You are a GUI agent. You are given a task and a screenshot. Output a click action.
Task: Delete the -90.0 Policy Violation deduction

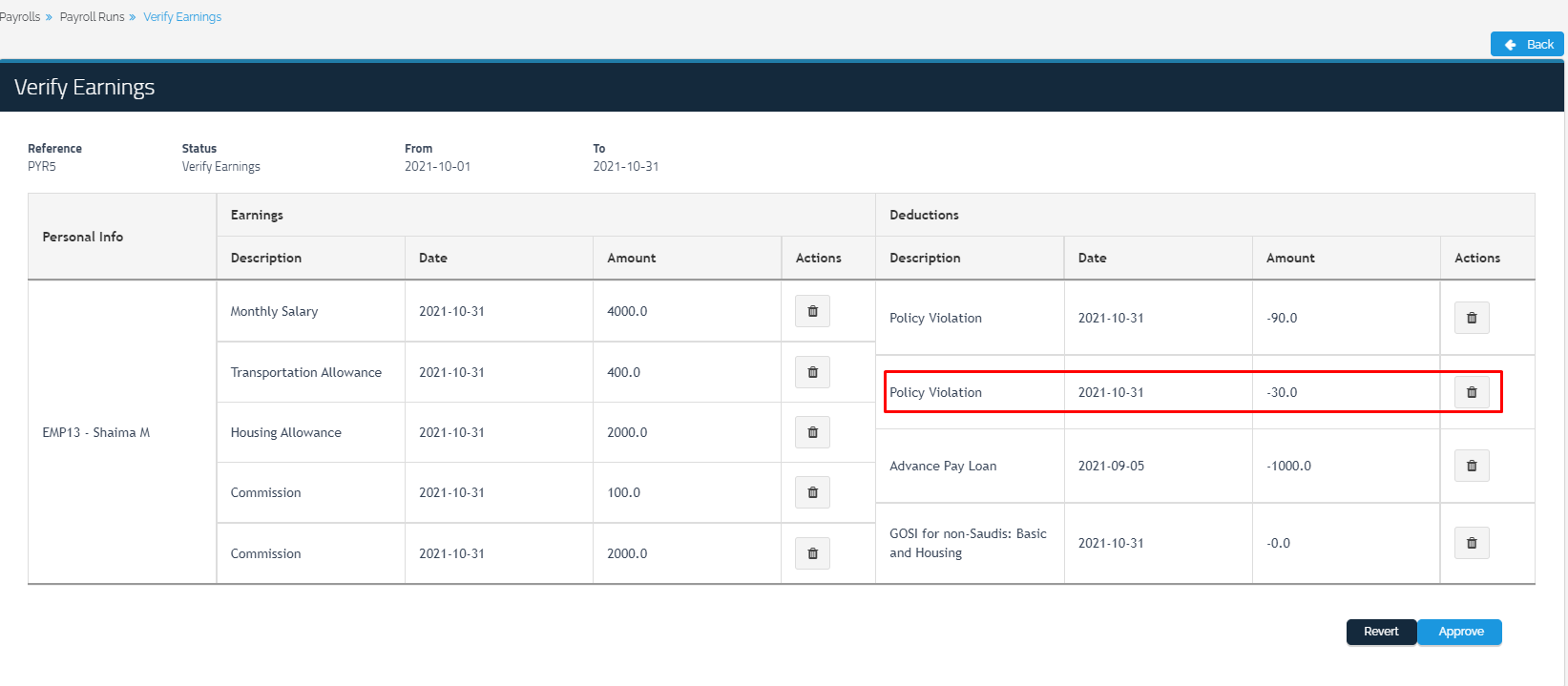click(x=1471, y=318)
